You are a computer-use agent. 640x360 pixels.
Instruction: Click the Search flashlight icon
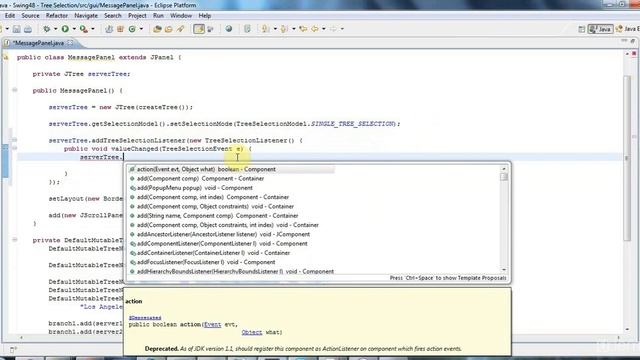point(180,29)
